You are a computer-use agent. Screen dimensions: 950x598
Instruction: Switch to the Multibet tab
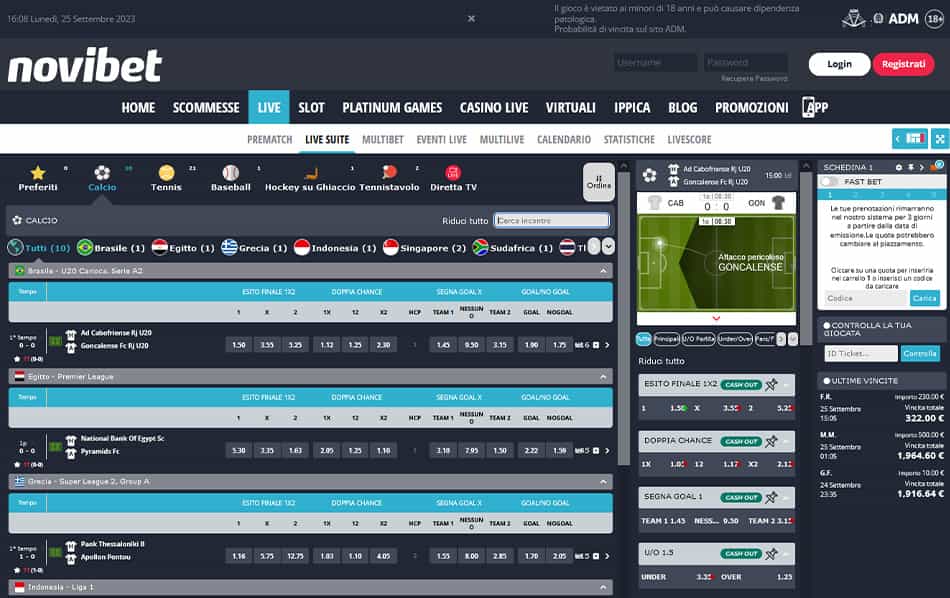(383, 139)
